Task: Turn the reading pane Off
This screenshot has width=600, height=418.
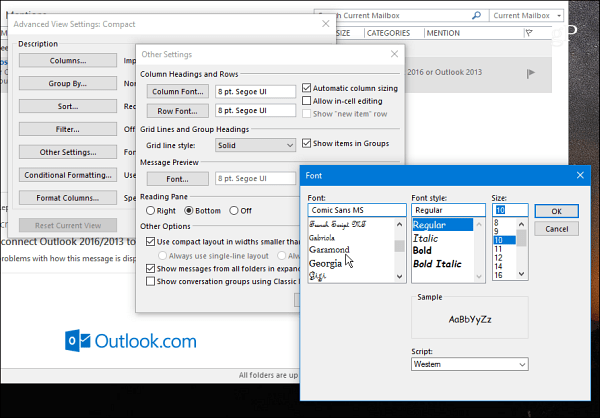Action: pos(233,211)
